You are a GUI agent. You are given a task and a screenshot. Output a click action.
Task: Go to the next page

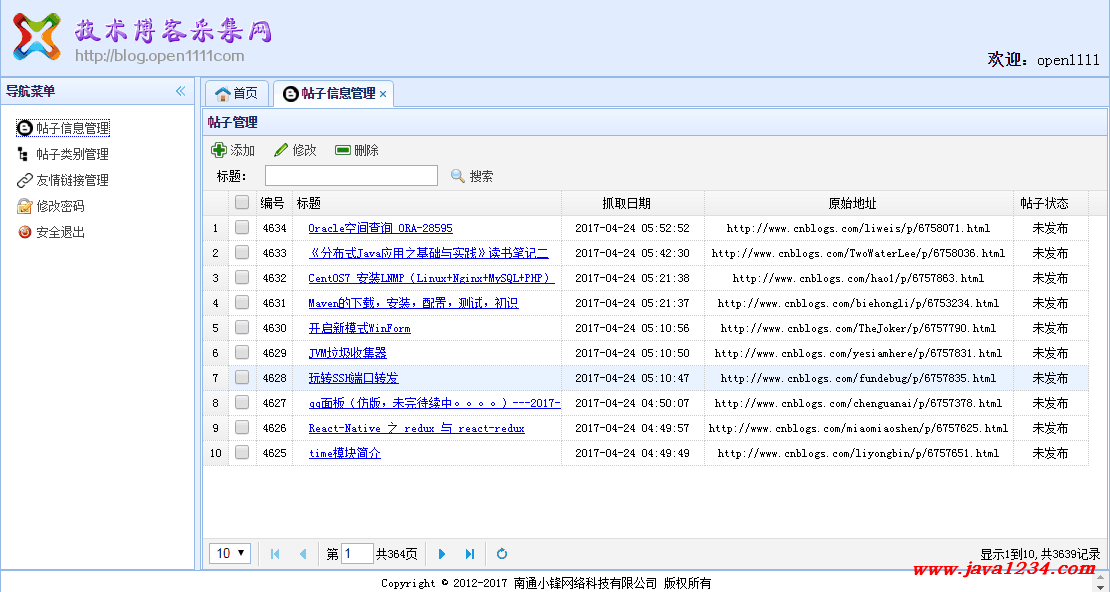[442, 554]
